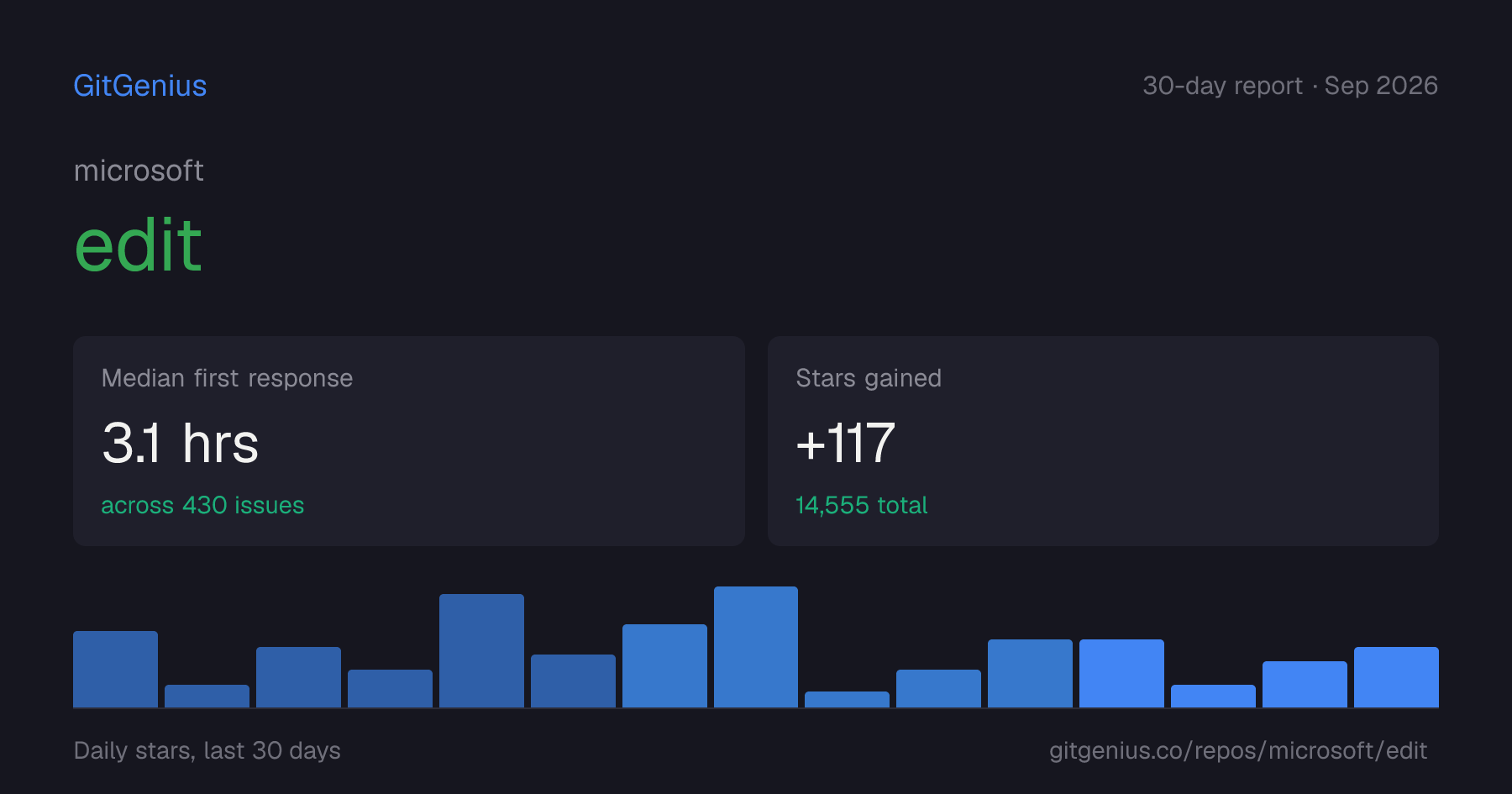Click the 3.1 hrs value
Screen dimensions: 1512x794
point(181,443)
